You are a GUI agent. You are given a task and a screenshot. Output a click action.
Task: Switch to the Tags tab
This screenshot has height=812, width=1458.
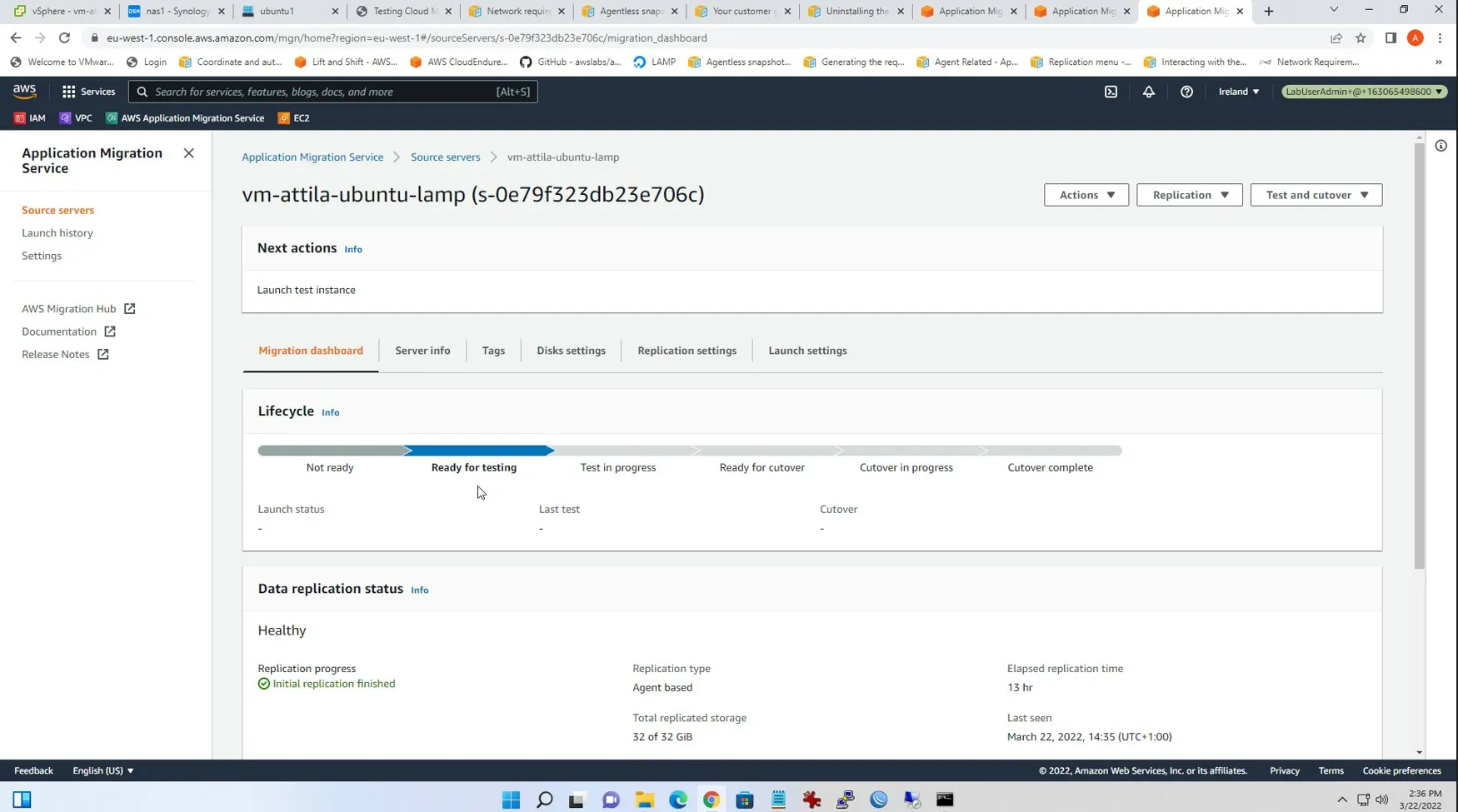click(x=493, y=351)
